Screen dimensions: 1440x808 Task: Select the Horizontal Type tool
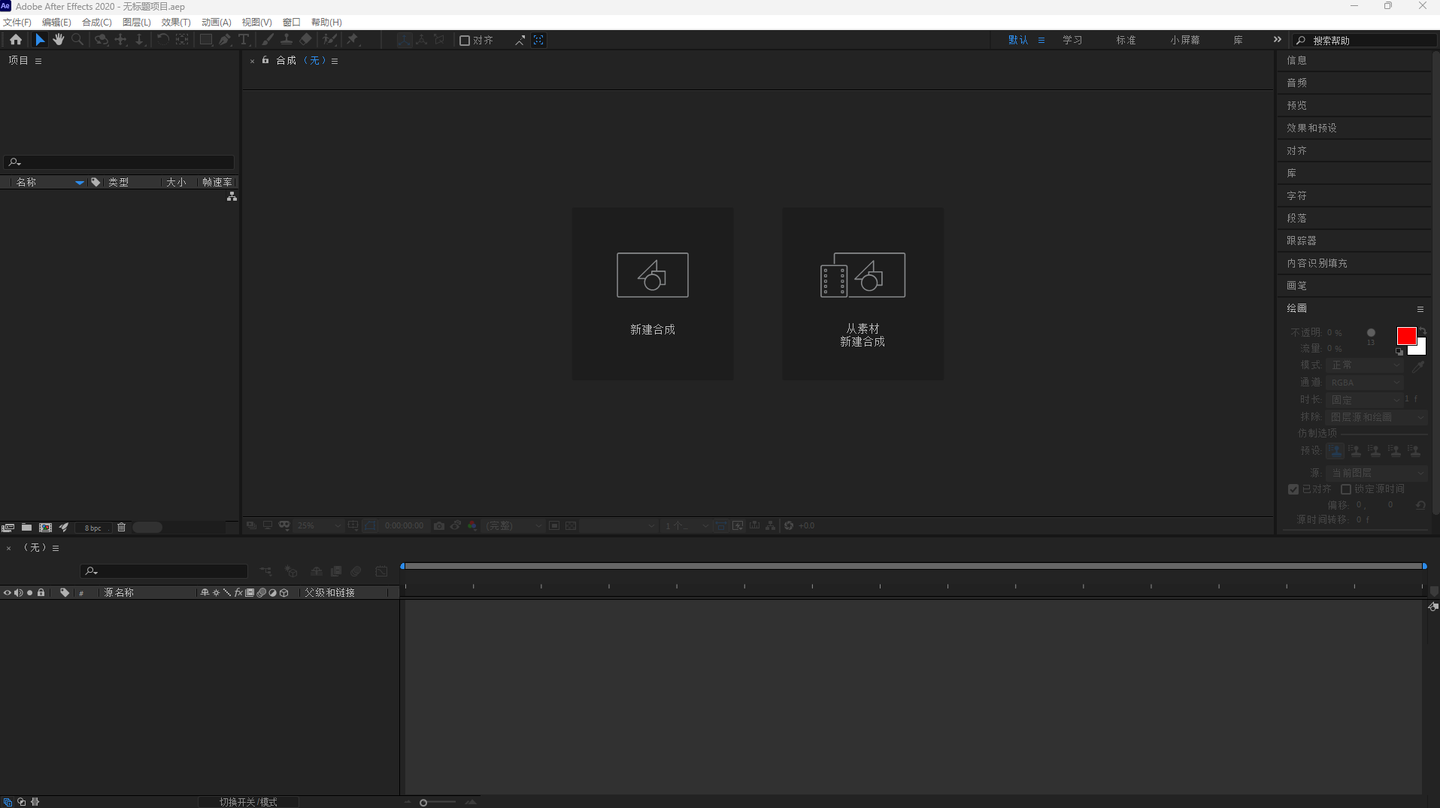point(243,40)
